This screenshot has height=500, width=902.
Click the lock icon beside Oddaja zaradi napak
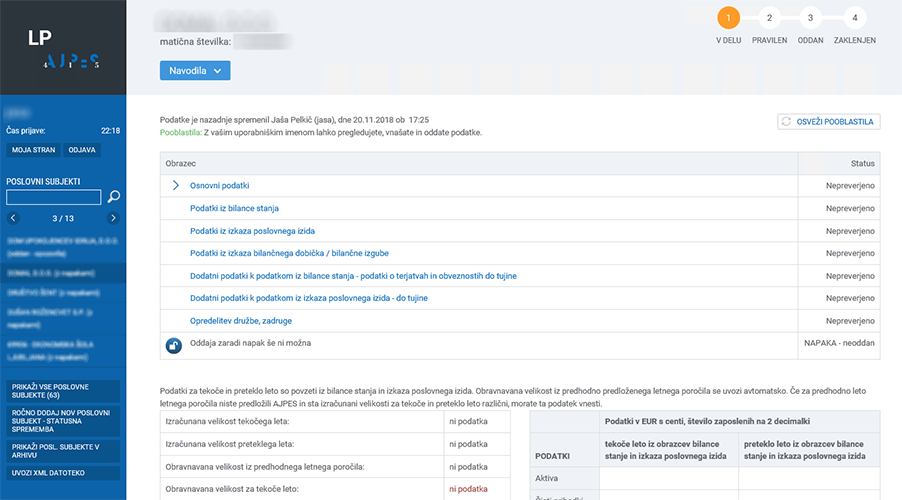pos(173,345)
